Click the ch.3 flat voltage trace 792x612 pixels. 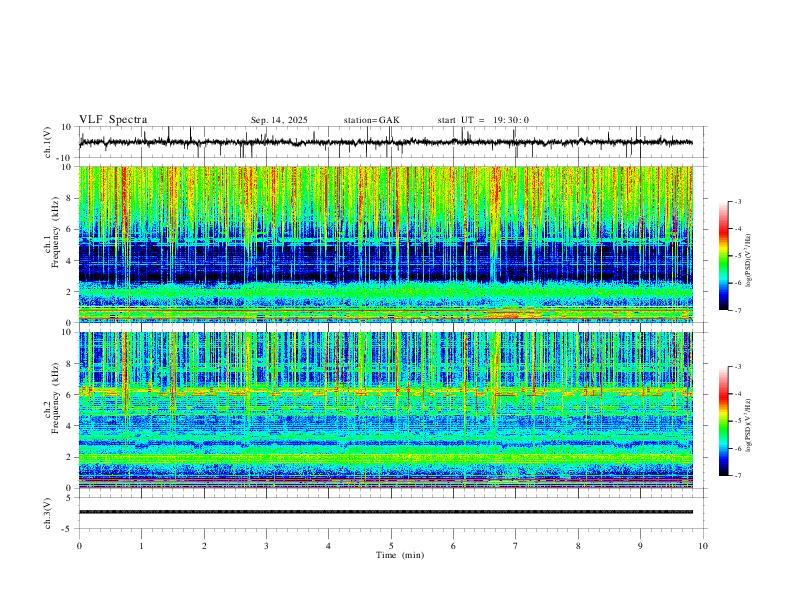coord(386,512)
